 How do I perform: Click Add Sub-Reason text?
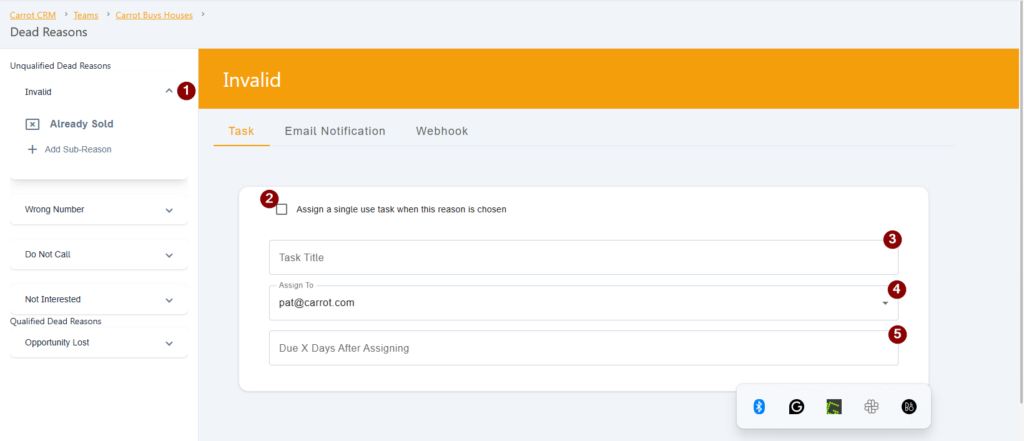[x=78, y=150]
